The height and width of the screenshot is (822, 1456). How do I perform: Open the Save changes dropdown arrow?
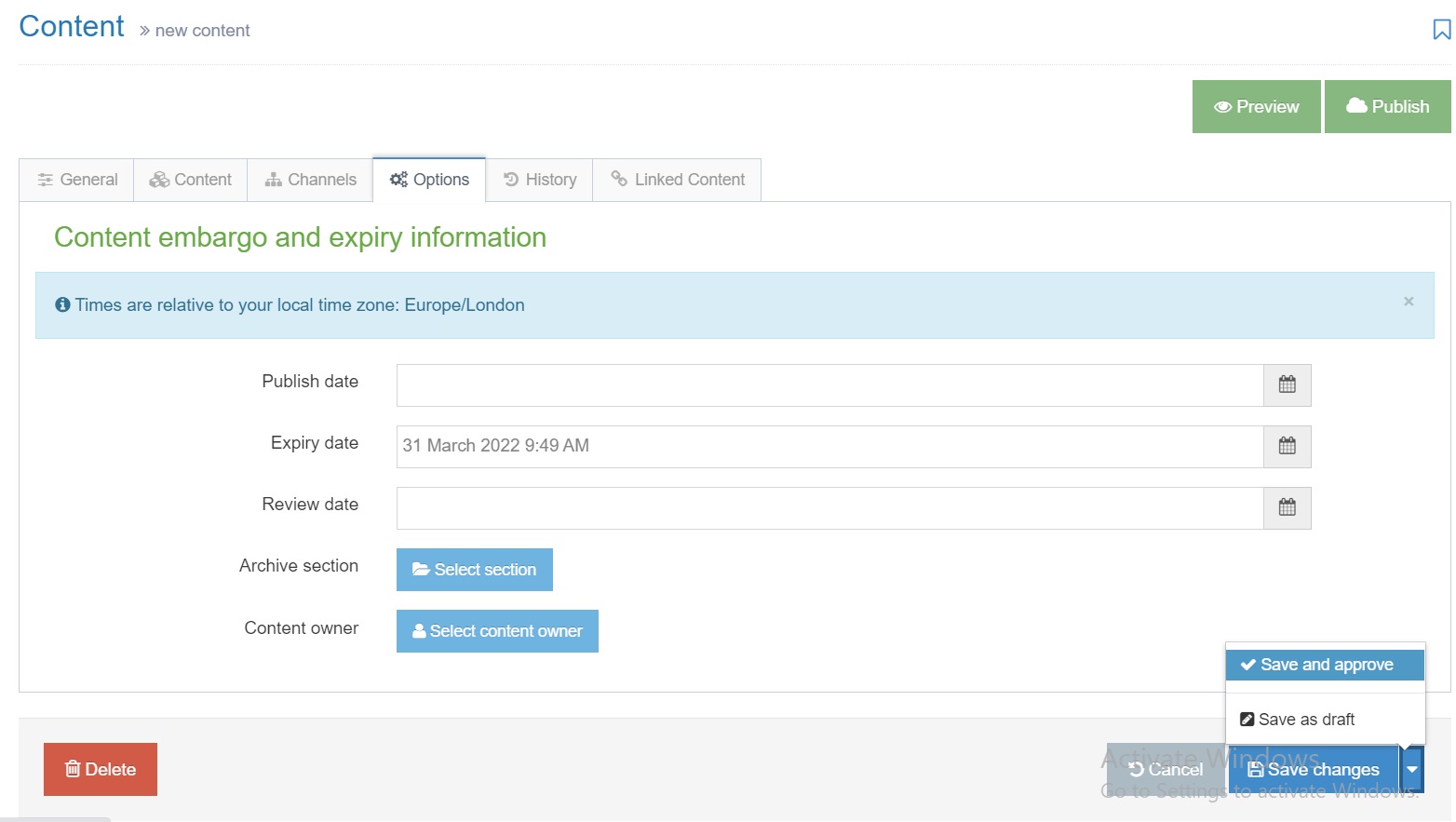point(1412,769)
